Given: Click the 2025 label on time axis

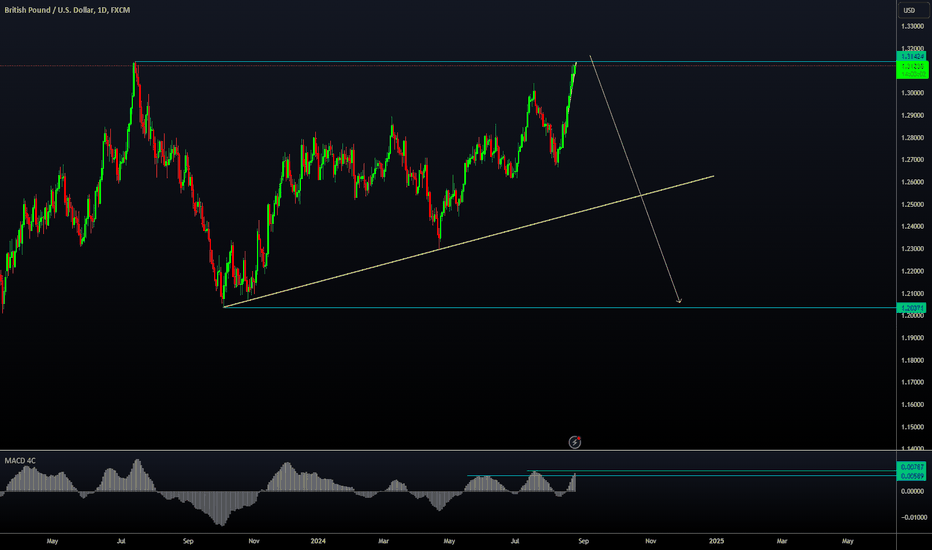Looking at the screenshot, I should 716,541.
